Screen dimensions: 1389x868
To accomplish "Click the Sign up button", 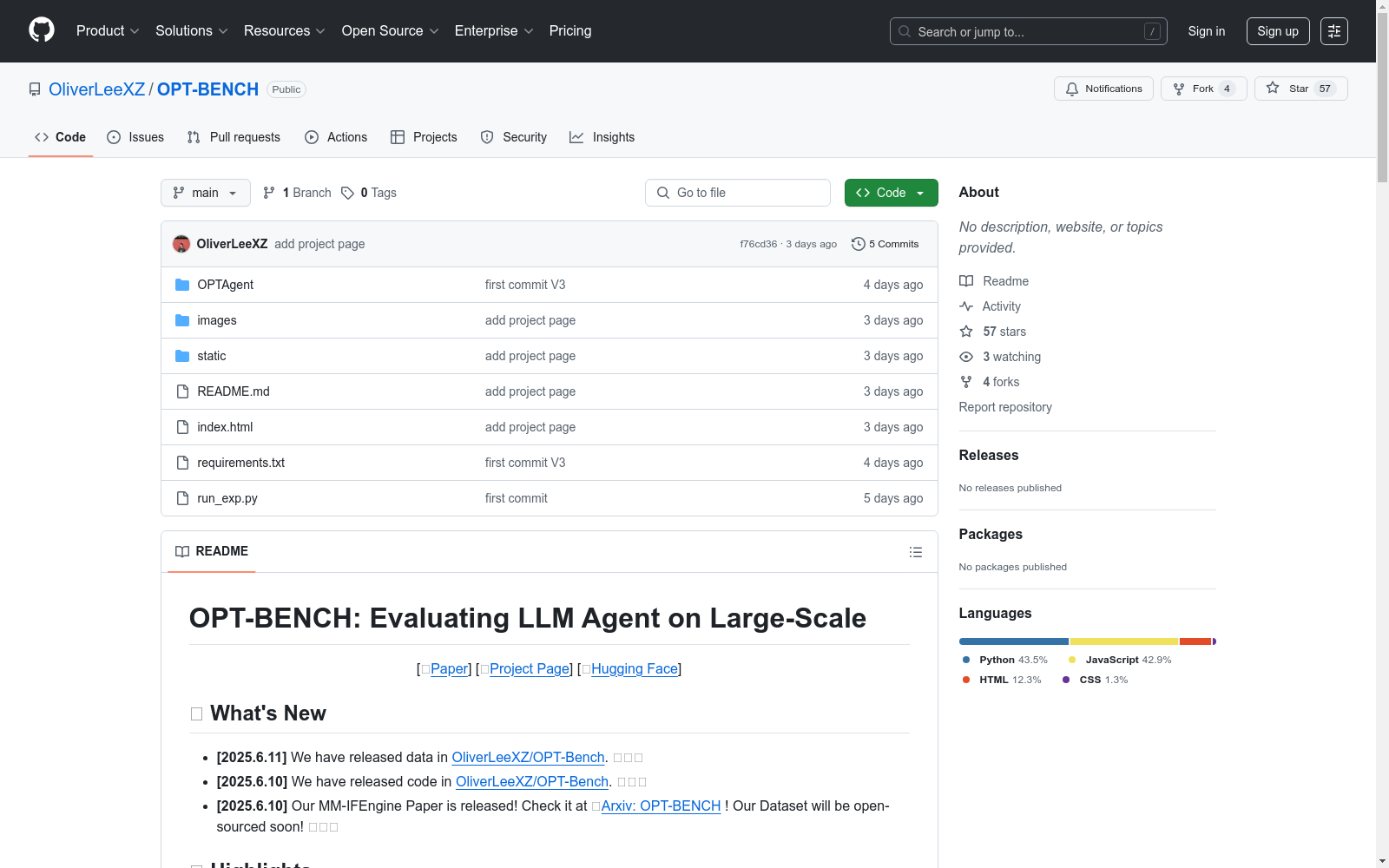I will tap(1278, 31).
